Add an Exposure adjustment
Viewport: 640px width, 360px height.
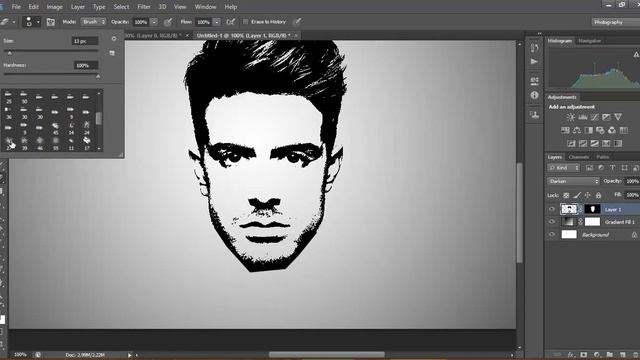tap(607, 117)
